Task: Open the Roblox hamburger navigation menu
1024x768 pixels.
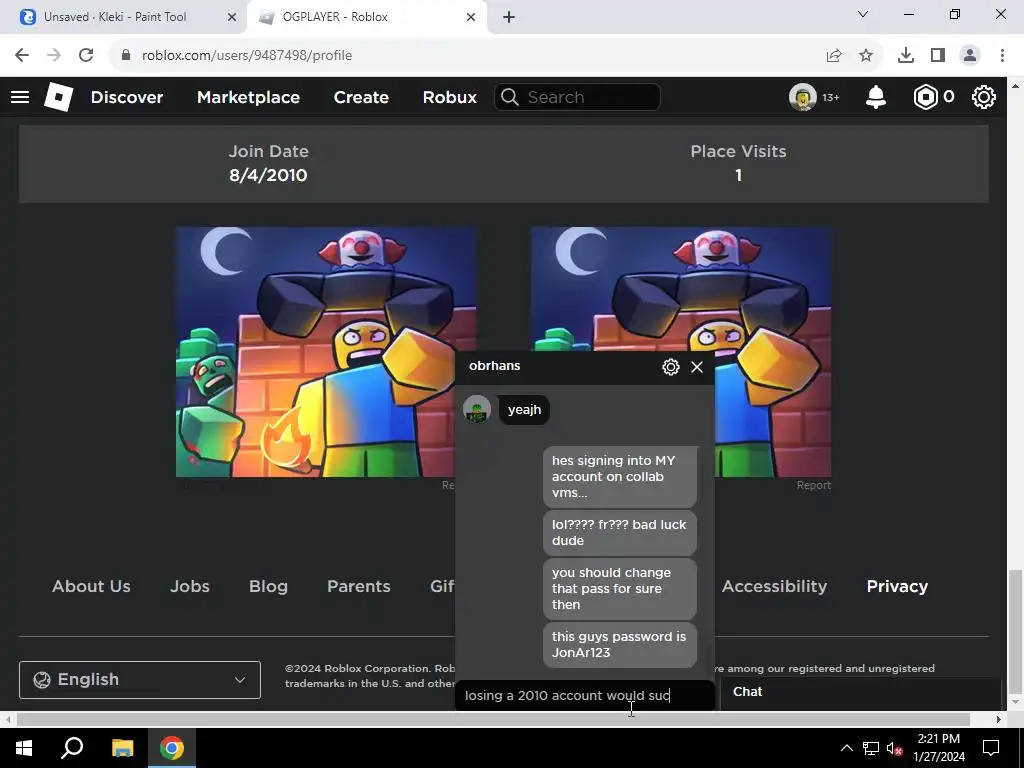Action: point(20,97)
